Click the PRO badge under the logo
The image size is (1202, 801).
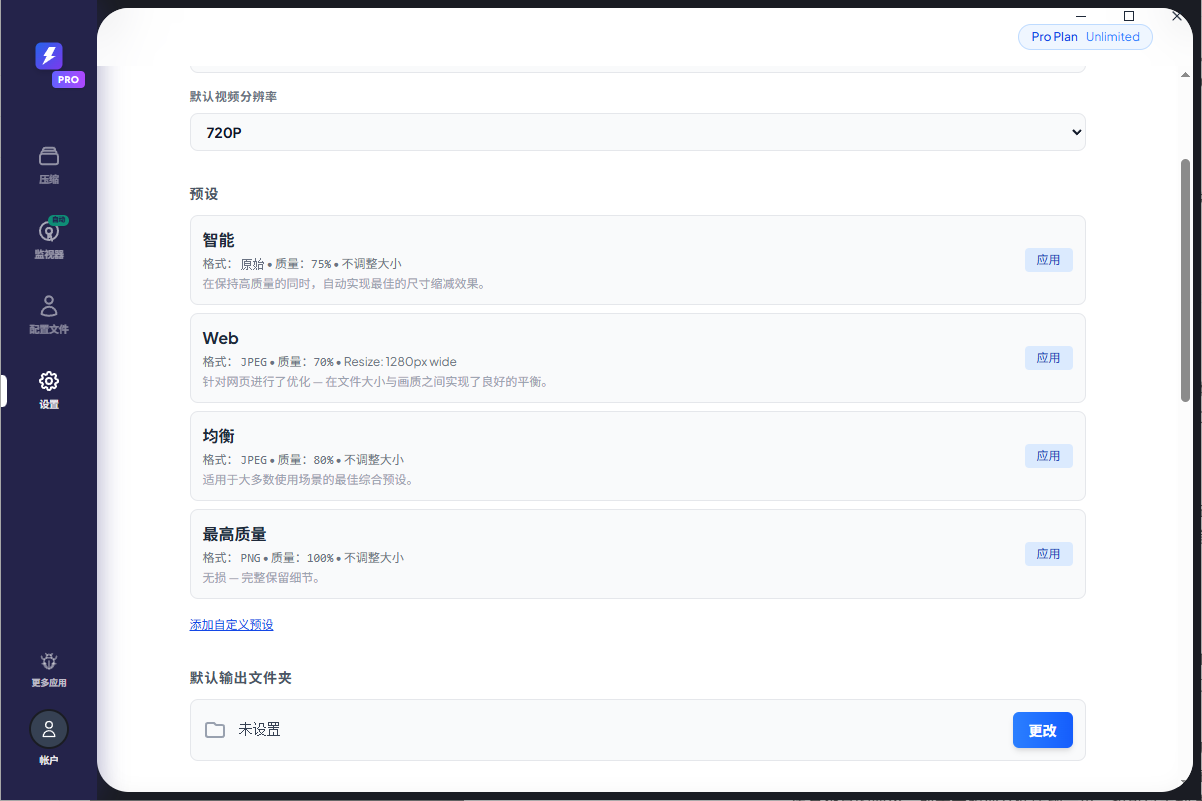click(68, 79)
